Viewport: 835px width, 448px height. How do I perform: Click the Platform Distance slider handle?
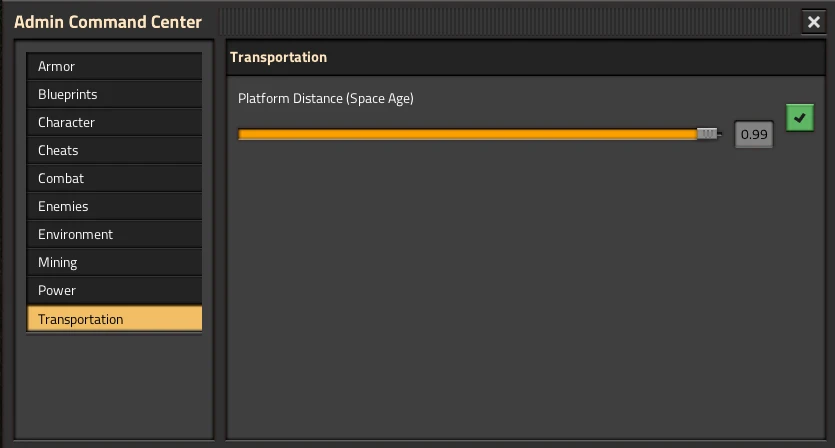click(x=707, y=133)
